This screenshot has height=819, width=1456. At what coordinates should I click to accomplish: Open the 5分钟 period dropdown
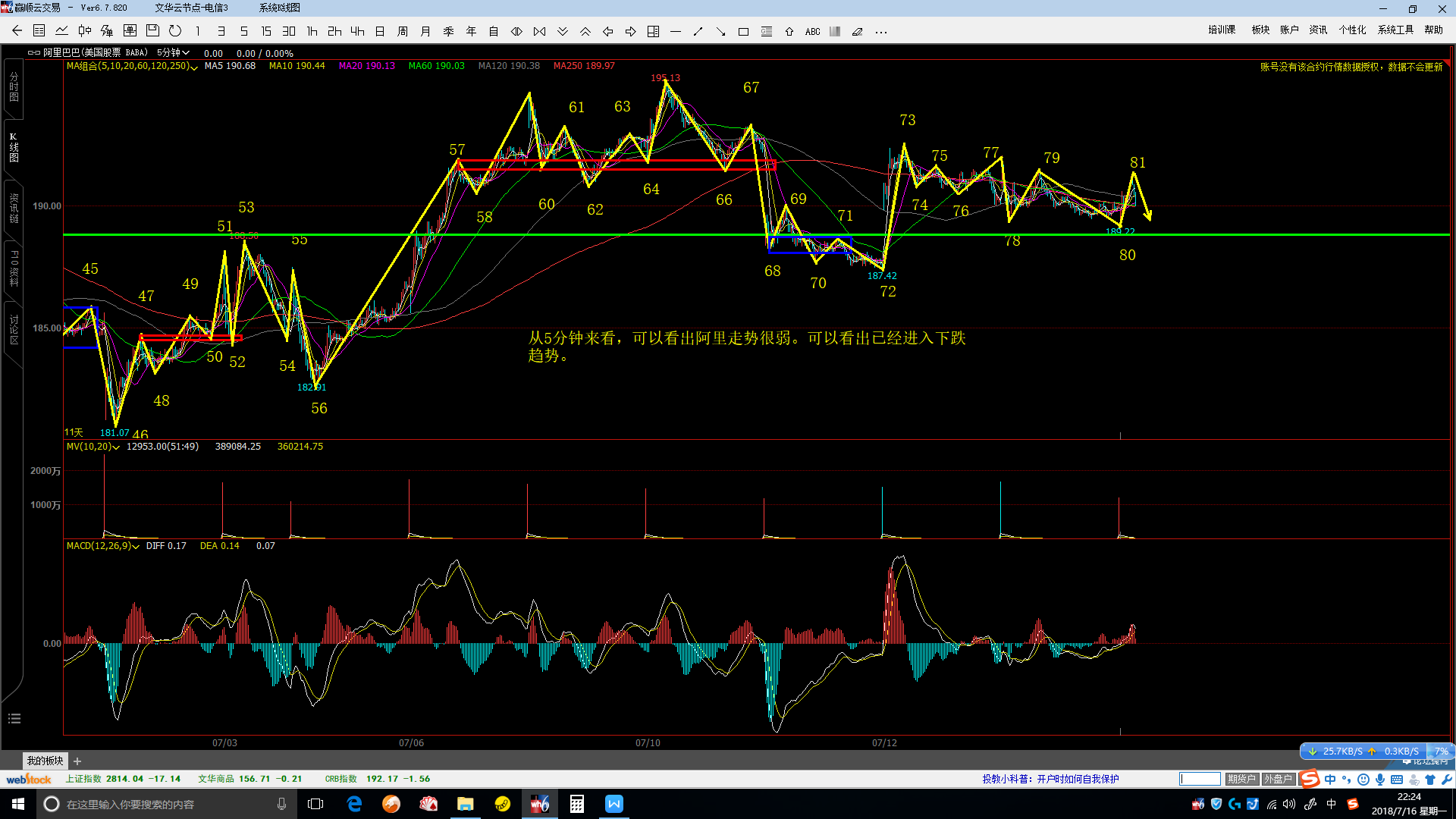[173, 53]
